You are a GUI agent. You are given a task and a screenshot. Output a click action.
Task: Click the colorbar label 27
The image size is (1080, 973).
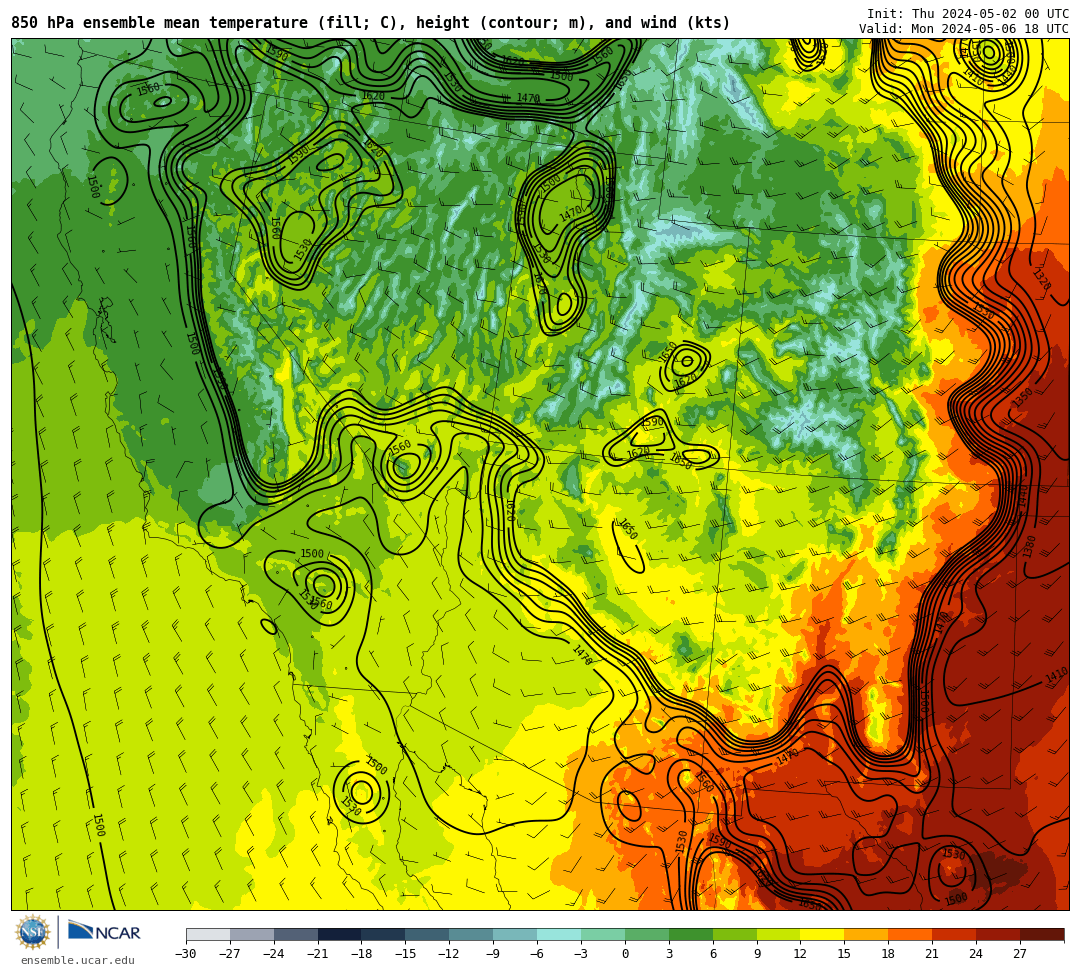(x=1020, y=954)
